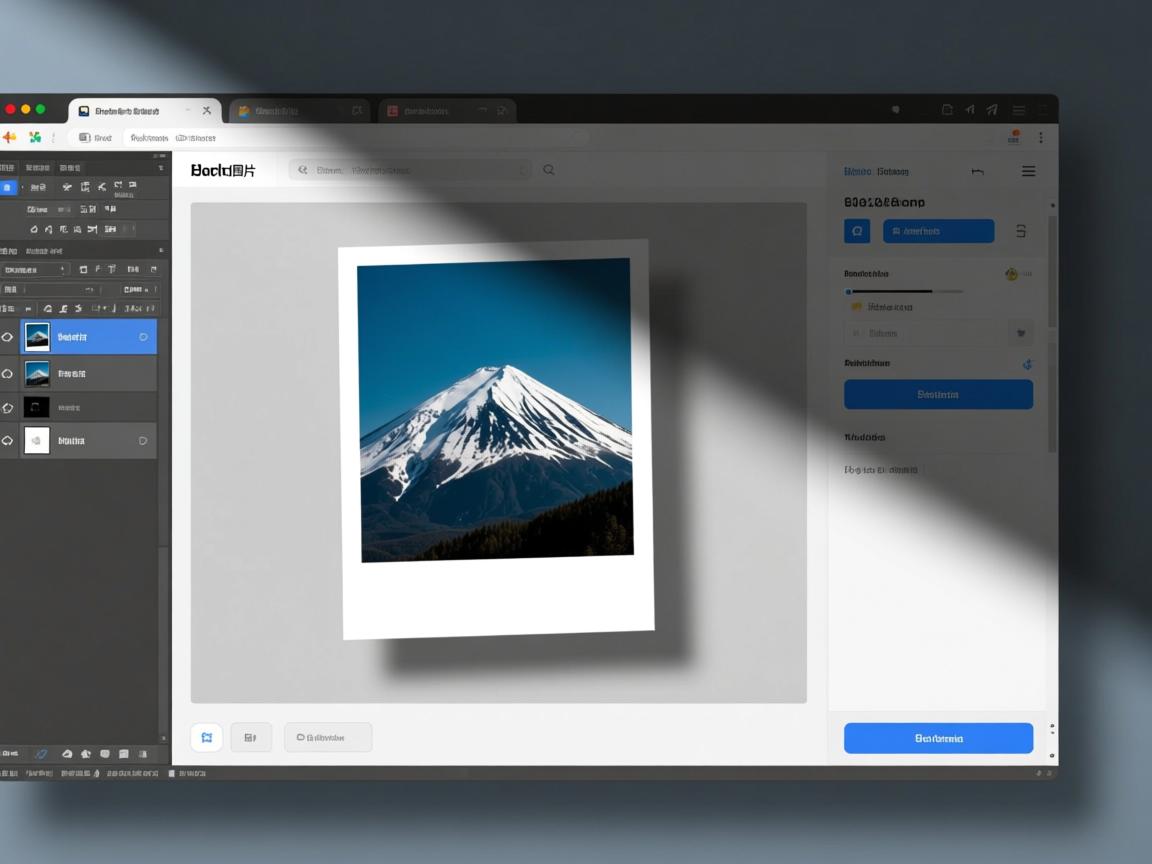
Task: Click the wide blue button in right panel middle
Action: click(938, 394)
